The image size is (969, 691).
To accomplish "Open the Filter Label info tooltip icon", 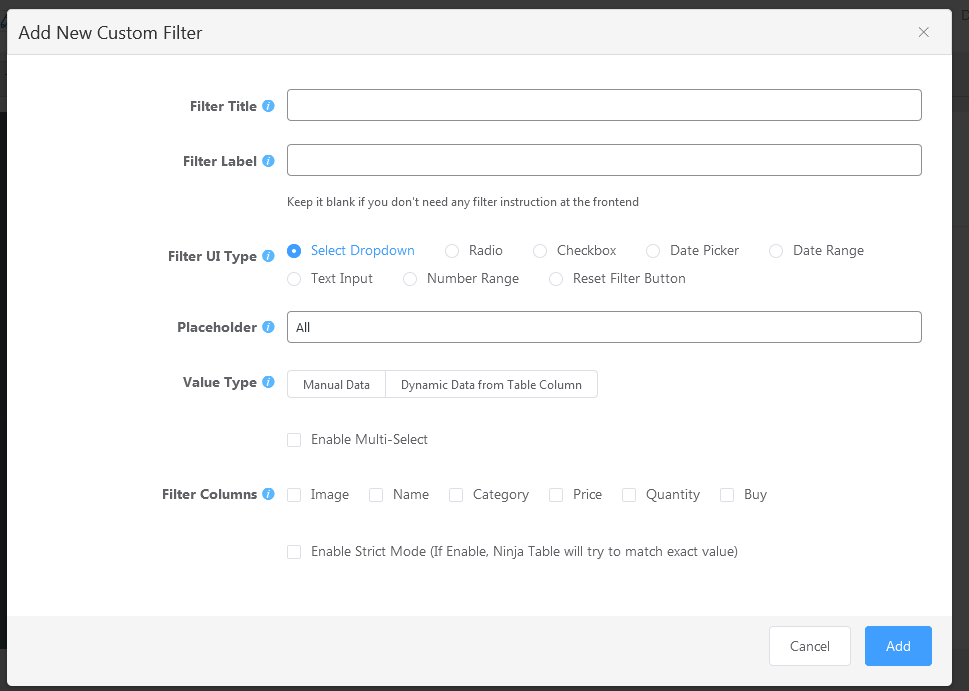I will coord(268,160).
